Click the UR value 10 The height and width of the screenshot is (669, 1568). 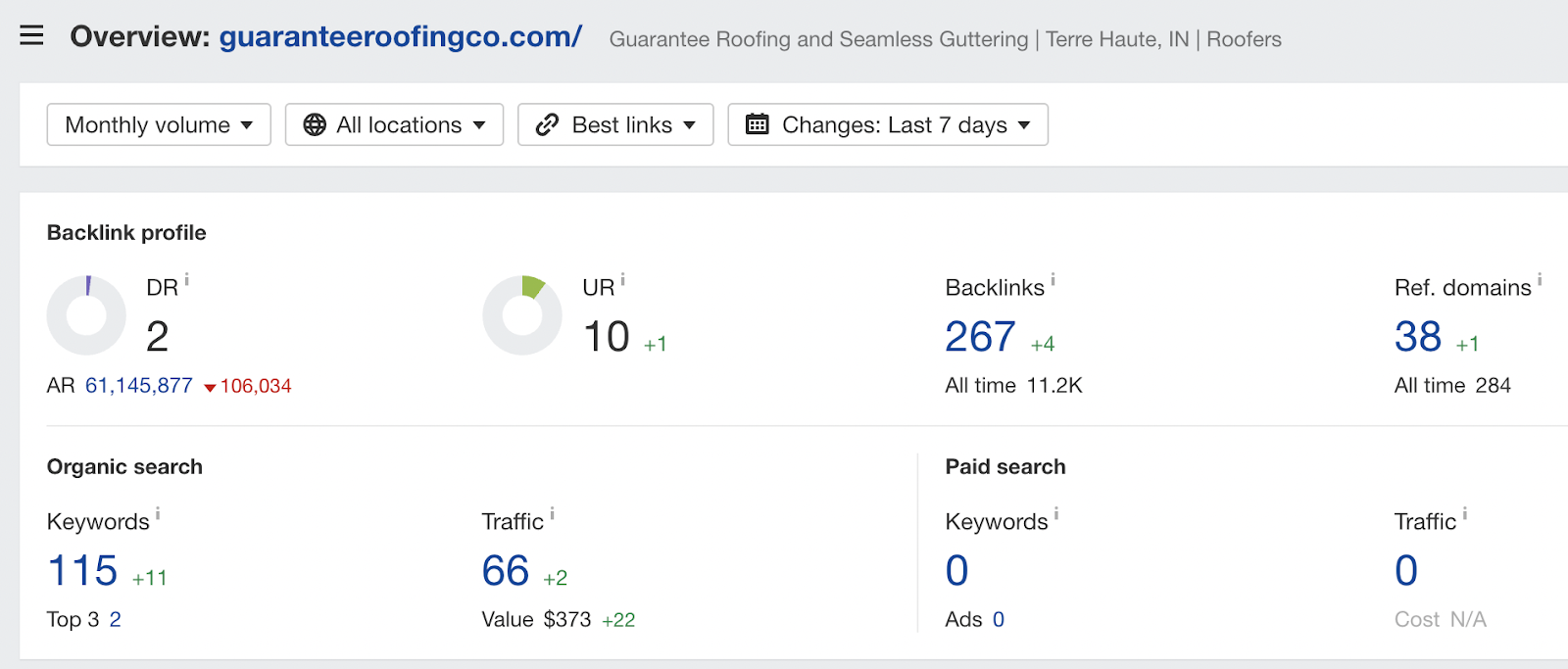(607, 337)
